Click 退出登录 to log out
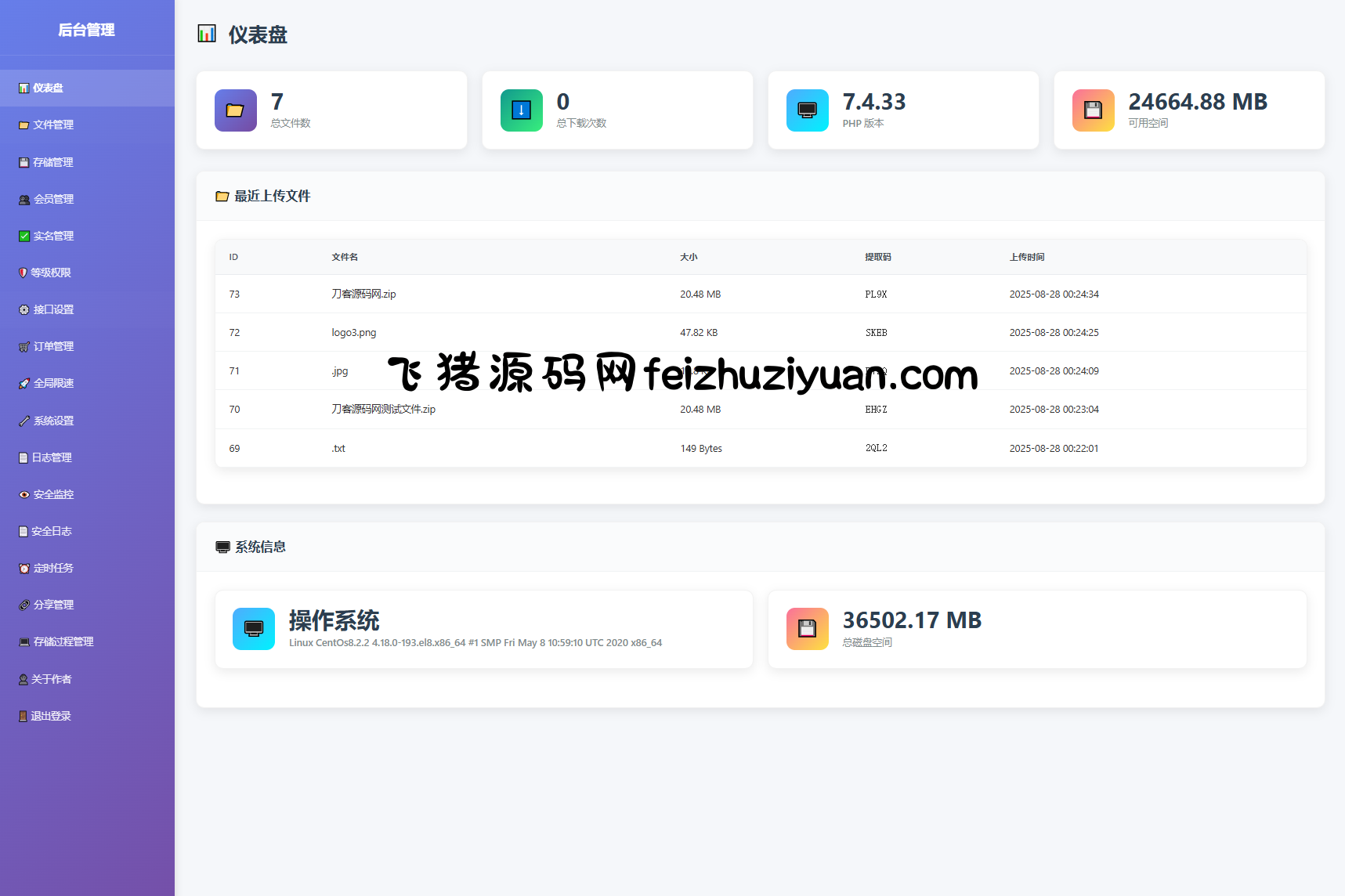The height and width of the screenshot is (896, 1345). pos(51,716)
